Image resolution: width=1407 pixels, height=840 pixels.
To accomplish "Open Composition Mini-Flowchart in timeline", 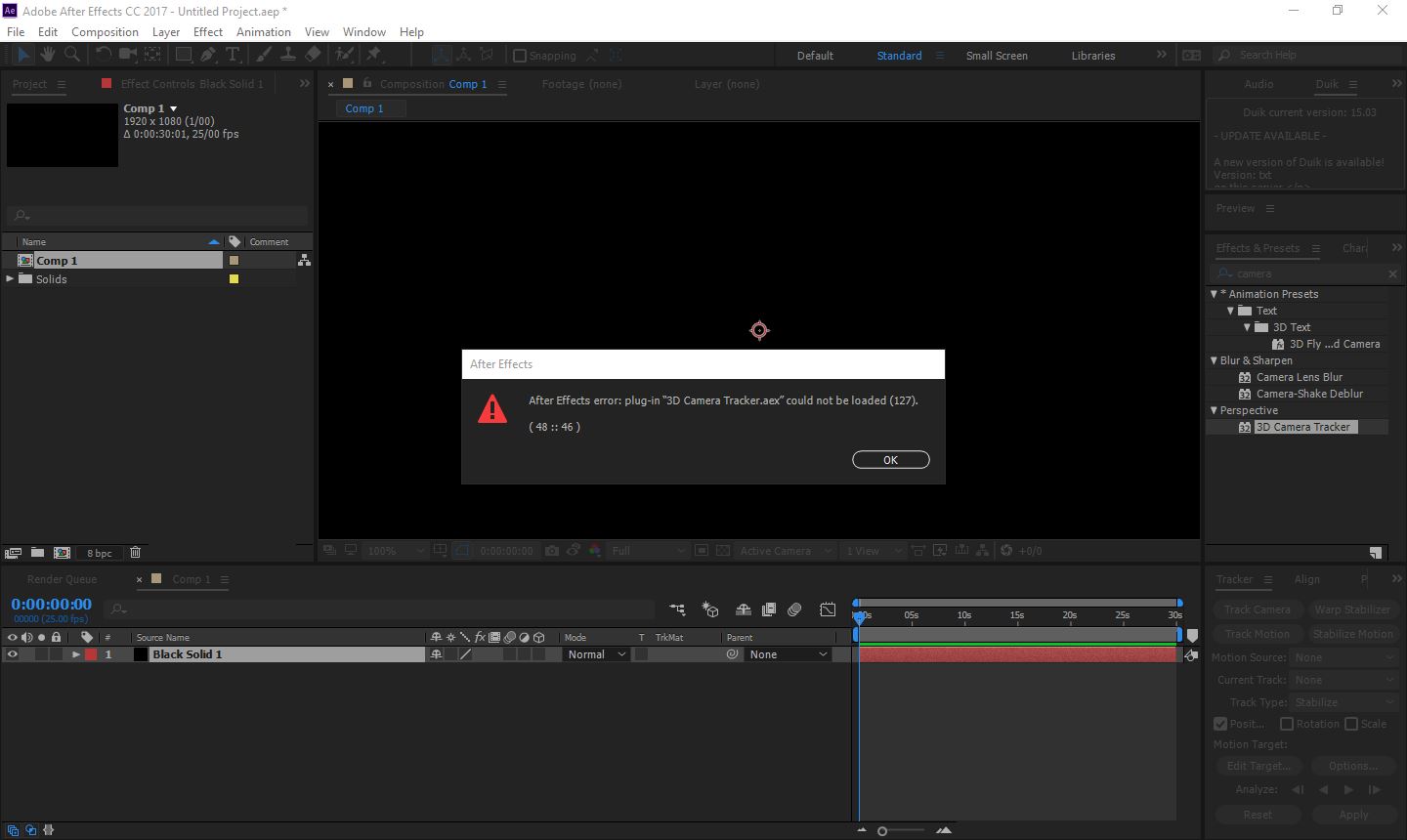I will point(677,609).
